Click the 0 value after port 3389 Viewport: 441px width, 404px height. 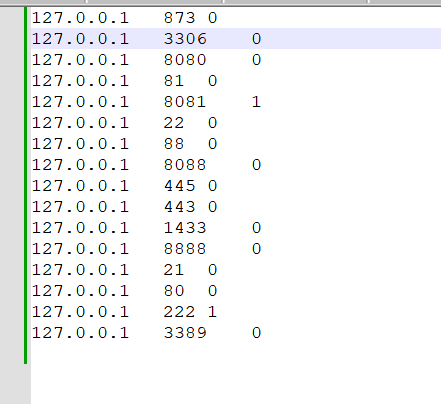[x=256, y=333]
